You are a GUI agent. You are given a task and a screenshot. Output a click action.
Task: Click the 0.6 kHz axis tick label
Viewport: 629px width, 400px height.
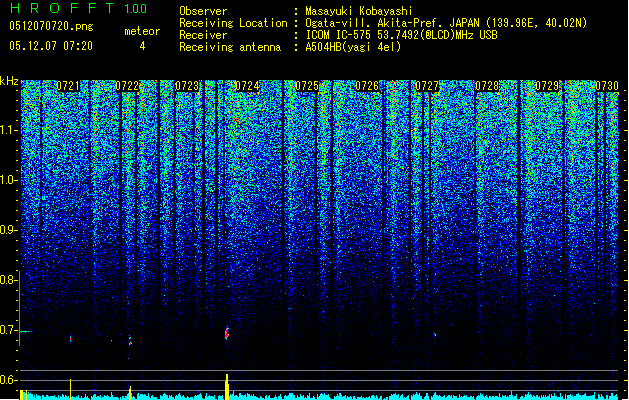pyautogui.click(x=8, y=380)
